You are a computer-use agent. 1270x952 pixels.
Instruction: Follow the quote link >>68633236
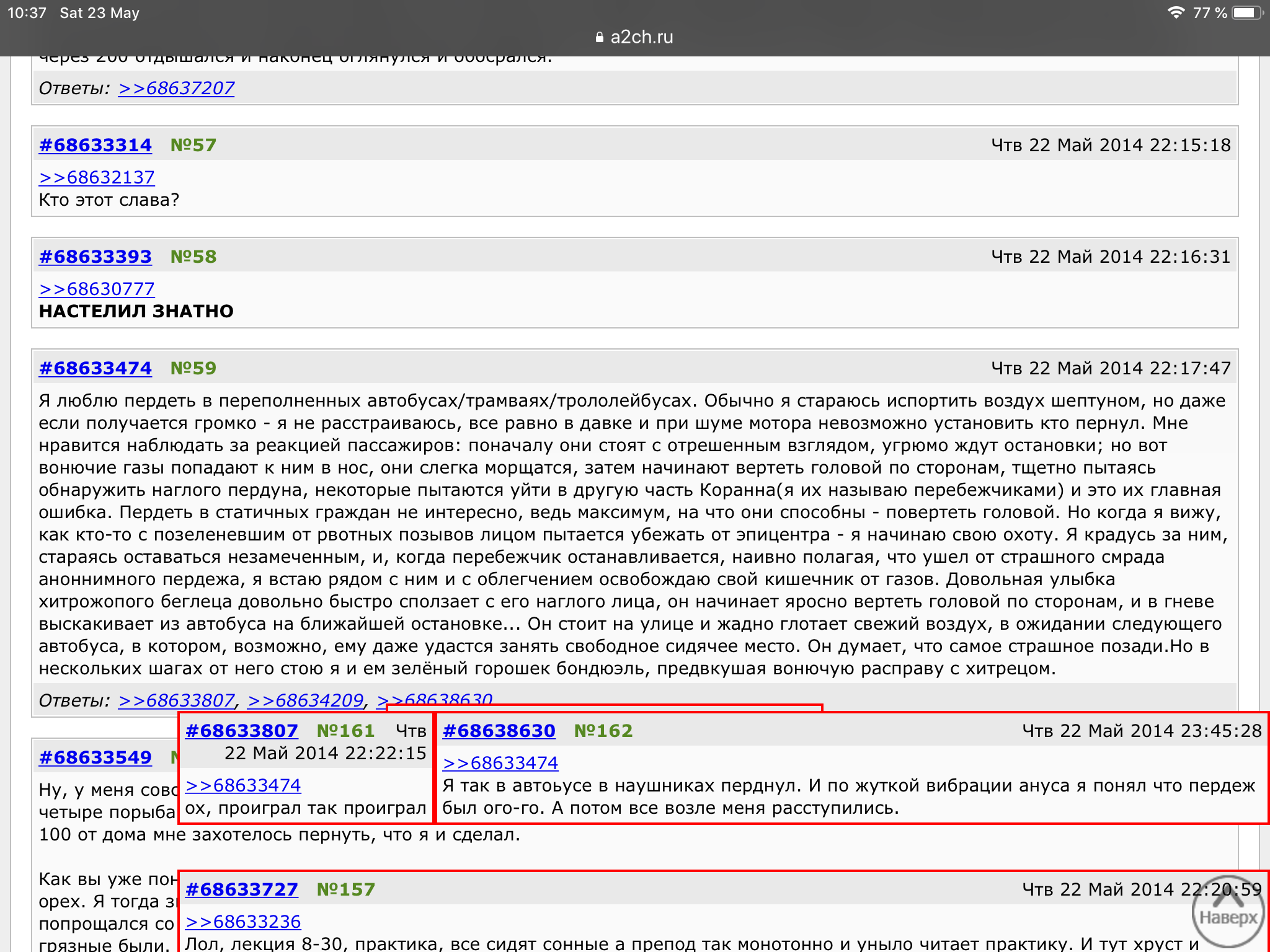point(243,922)
